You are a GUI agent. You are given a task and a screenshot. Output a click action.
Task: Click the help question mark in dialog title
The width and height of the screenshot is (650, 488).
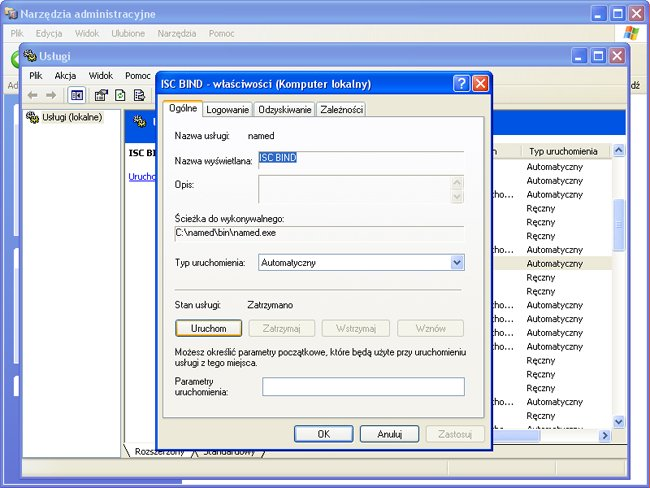(x=461, y=84)
